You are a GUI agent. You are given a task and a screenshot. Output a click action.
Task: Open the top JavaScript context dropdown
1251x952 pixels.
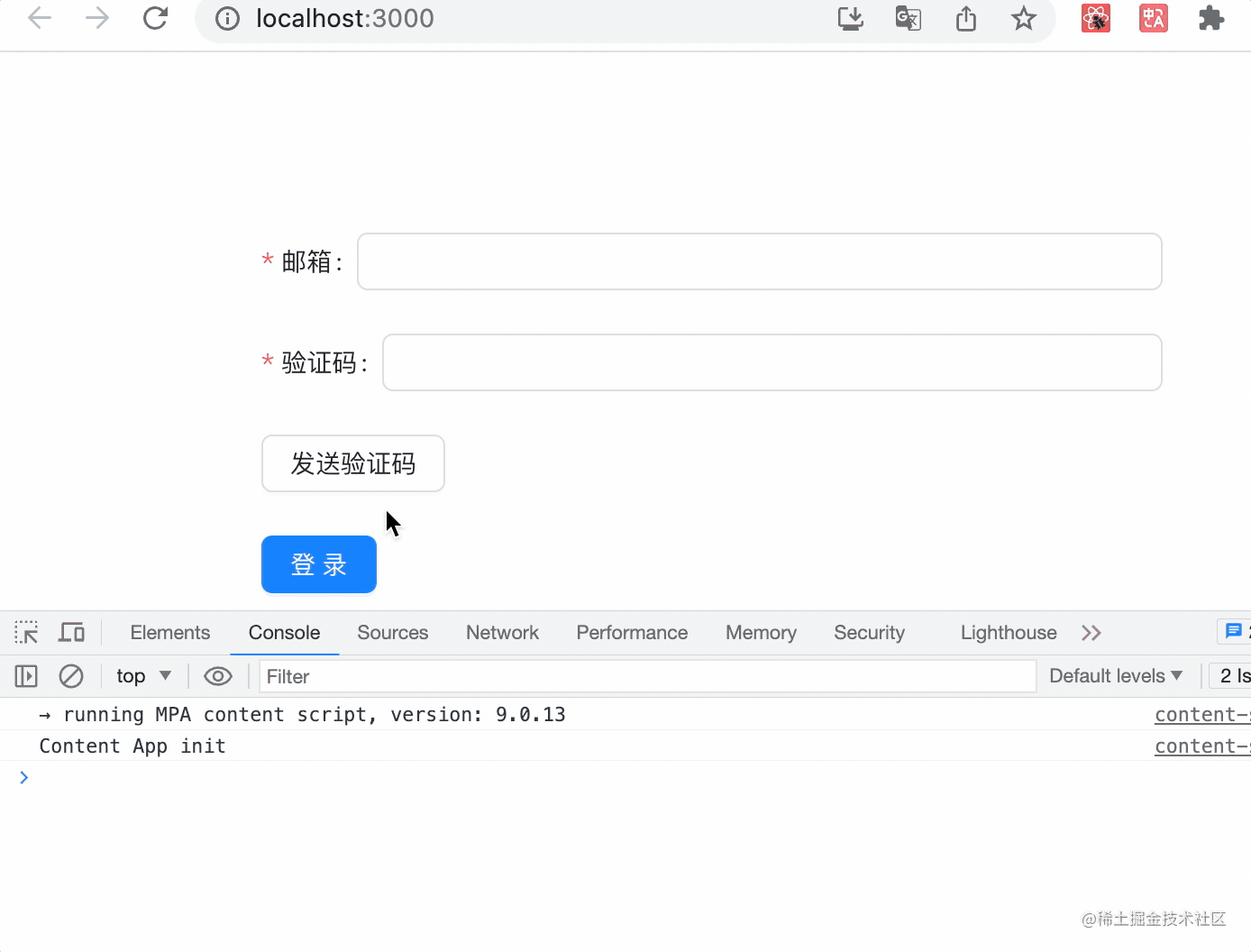click(x=143, y=676)
